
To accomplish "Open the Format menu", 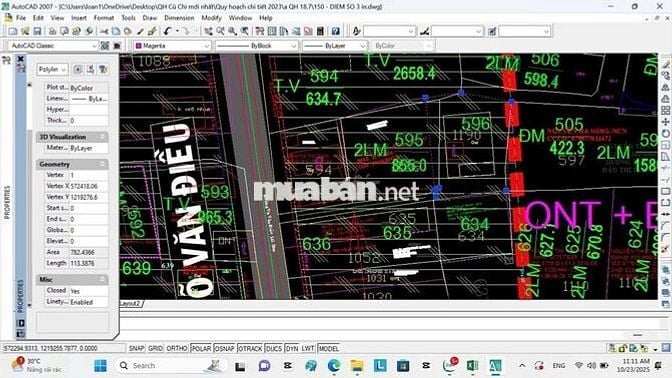I will [104, 18].
